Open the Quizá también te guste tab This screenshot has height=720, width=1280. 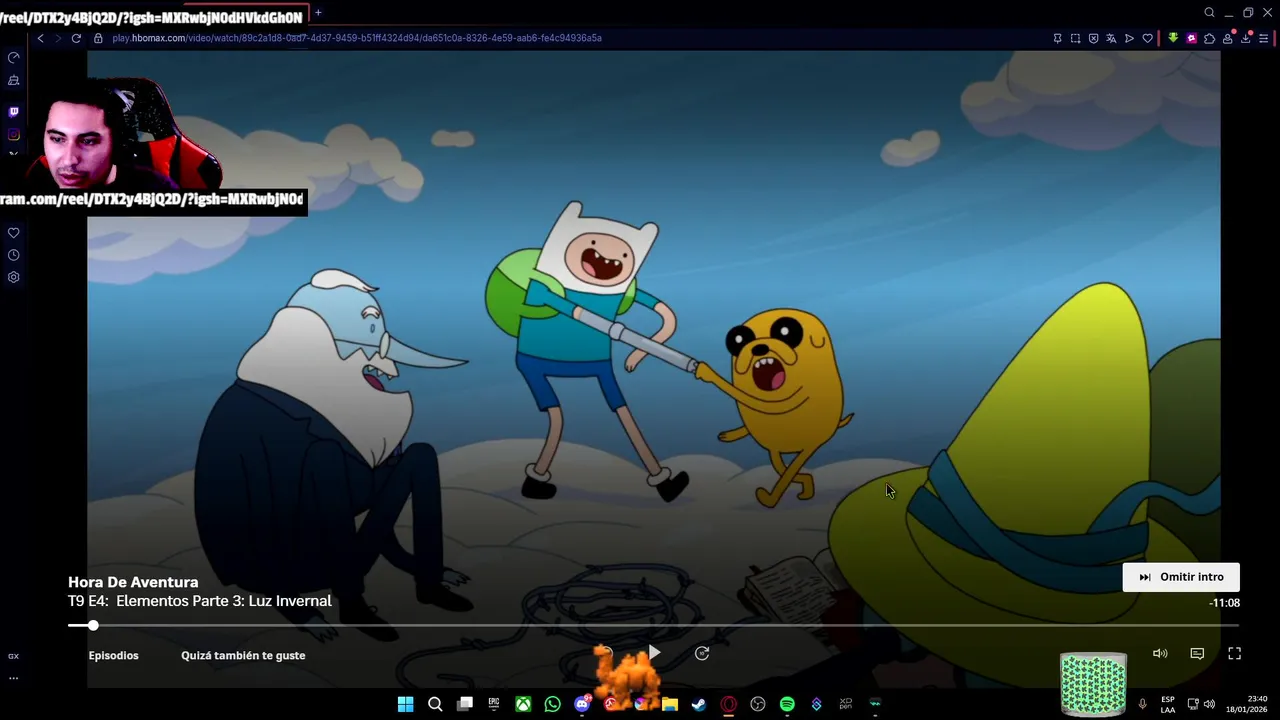tap(243, 655)
